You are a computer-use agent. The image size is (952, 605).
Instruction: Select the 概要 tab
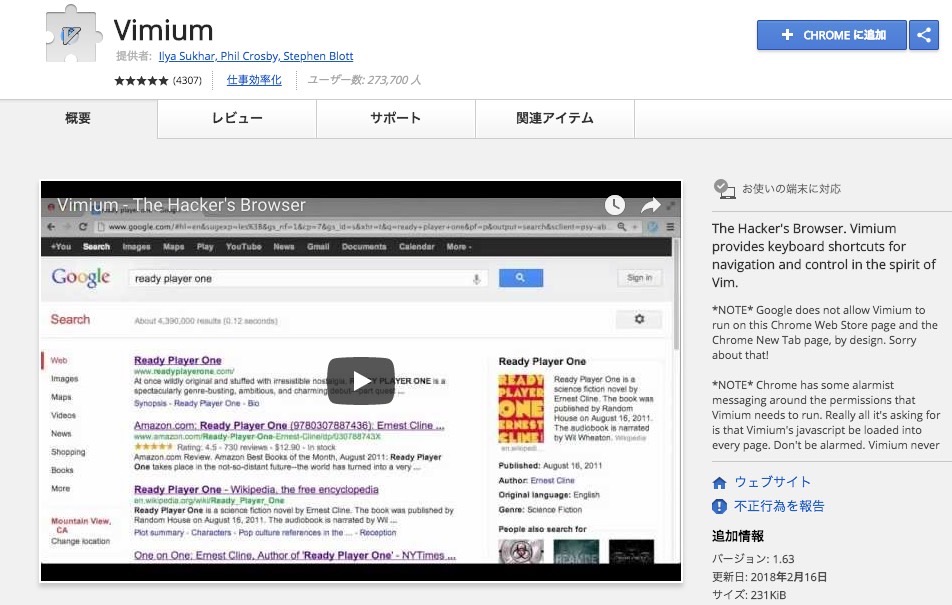[x=78, y=118]
